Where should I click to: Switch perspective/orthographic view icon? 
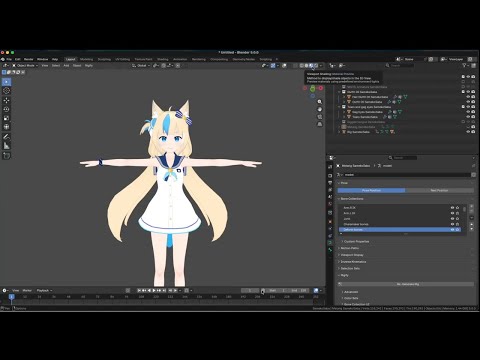tap(320, 124)
